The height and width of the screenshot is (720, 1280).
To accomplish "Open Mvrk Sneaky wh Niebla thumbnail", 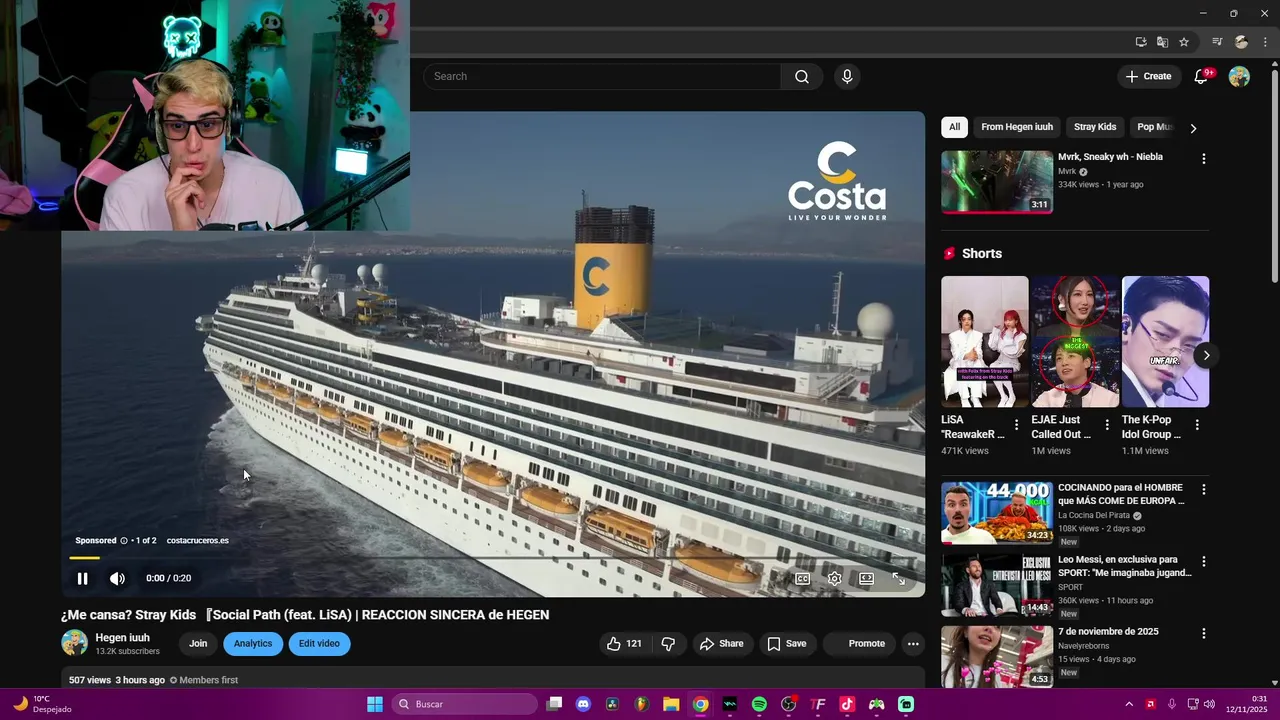I will click(x=997, y=182).
